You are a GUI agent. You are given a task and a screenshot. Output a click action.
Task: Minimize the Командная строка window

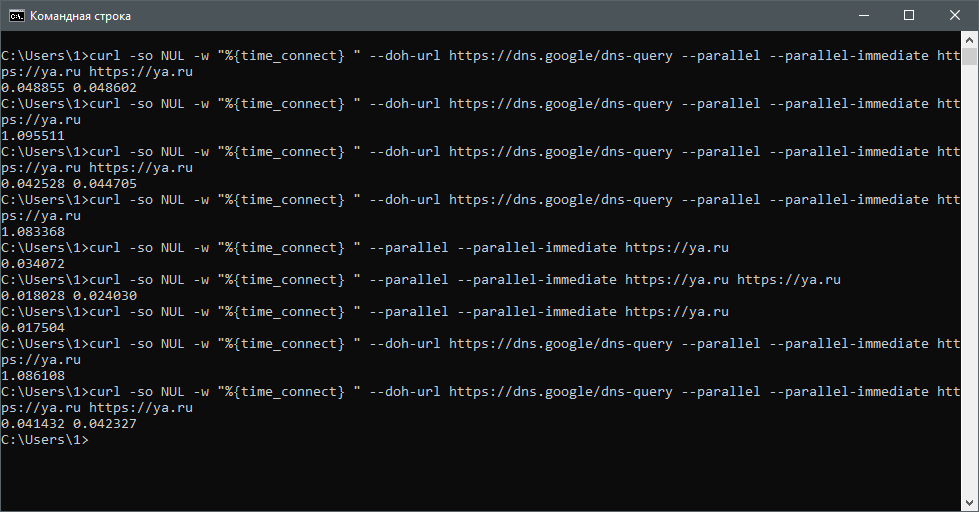click(x=864, y=16)
